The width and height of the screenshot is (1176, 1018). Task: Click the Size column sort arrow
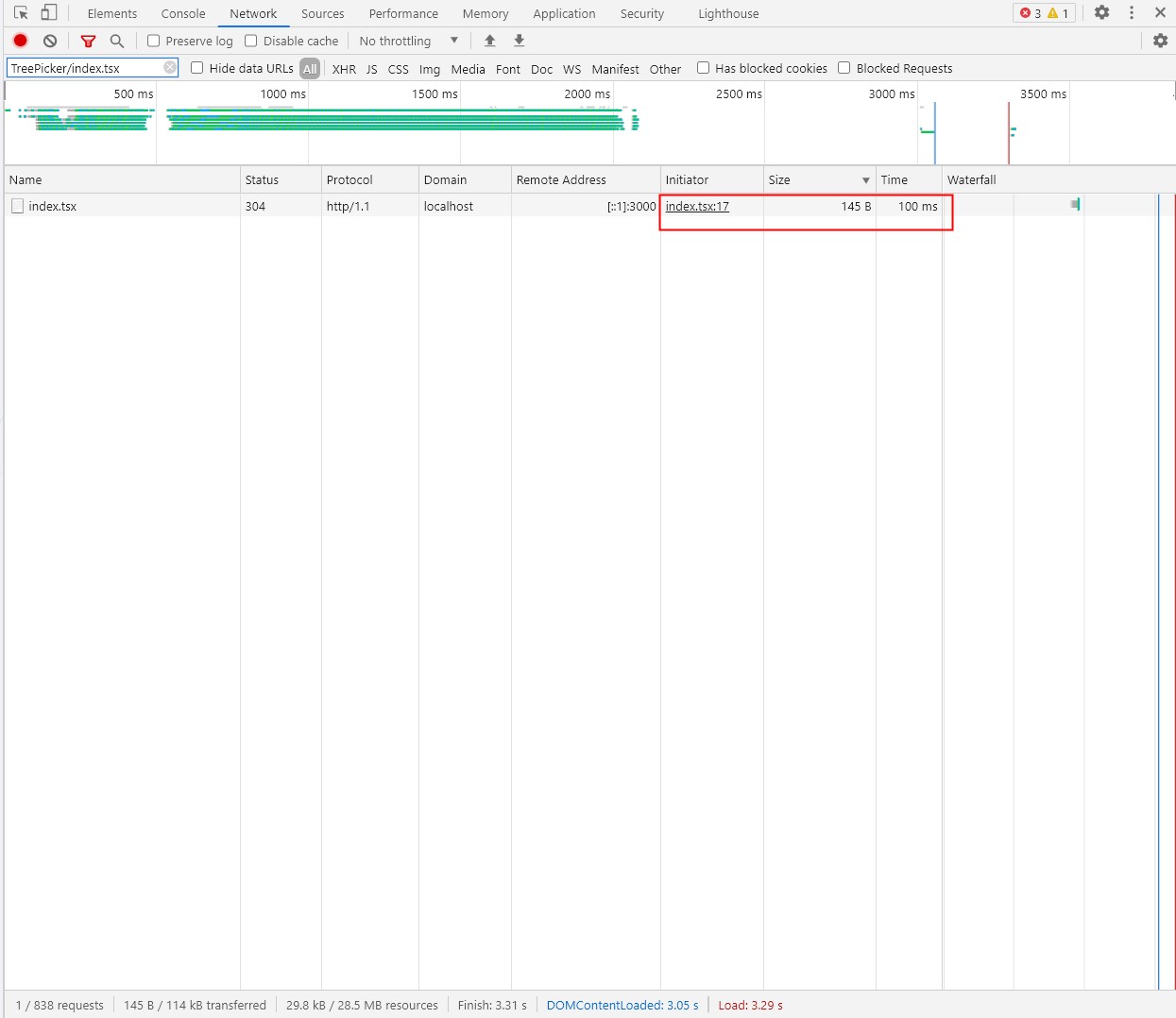[865, 180]
